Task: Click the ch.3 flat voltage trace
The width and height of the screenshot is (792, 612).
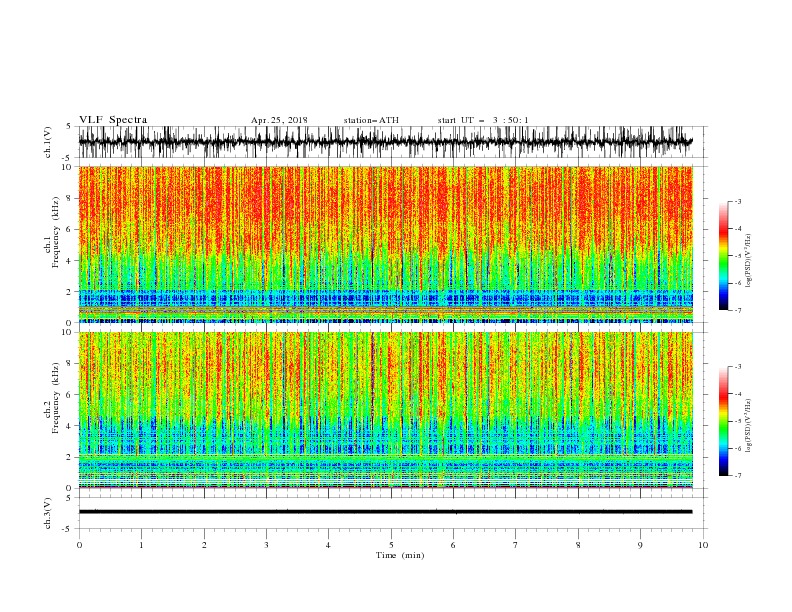Action: (x=385, y=512)
